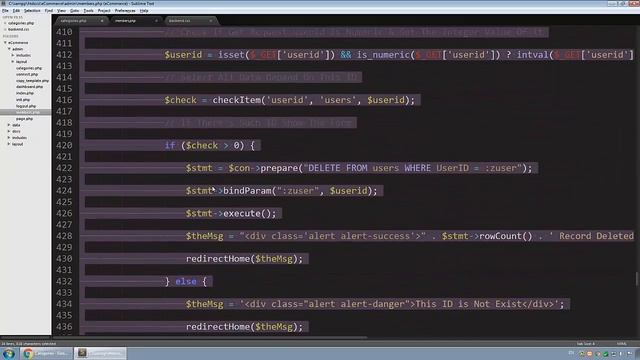Click 'bindParam' on line 424
Image resolution: width=640 pixels, height=360 pixels.
[247, 191]
